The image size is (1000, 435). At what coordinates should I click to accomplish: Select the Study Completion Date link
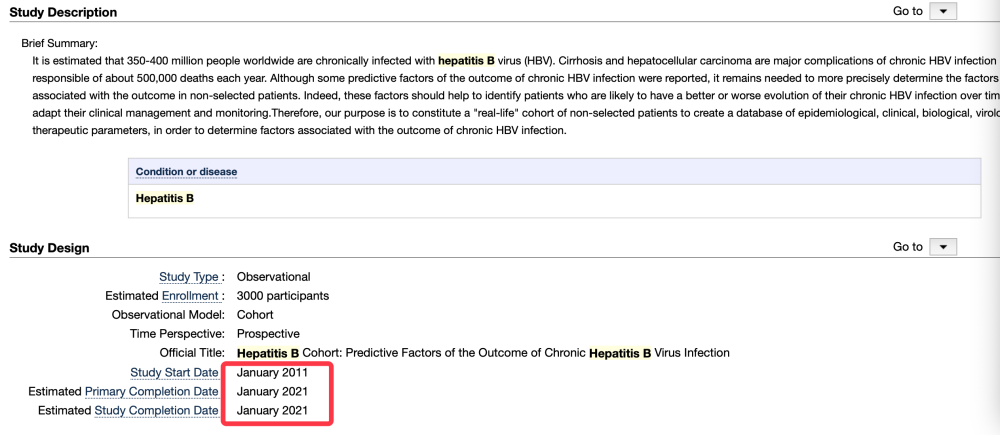[x=156, y=411]
